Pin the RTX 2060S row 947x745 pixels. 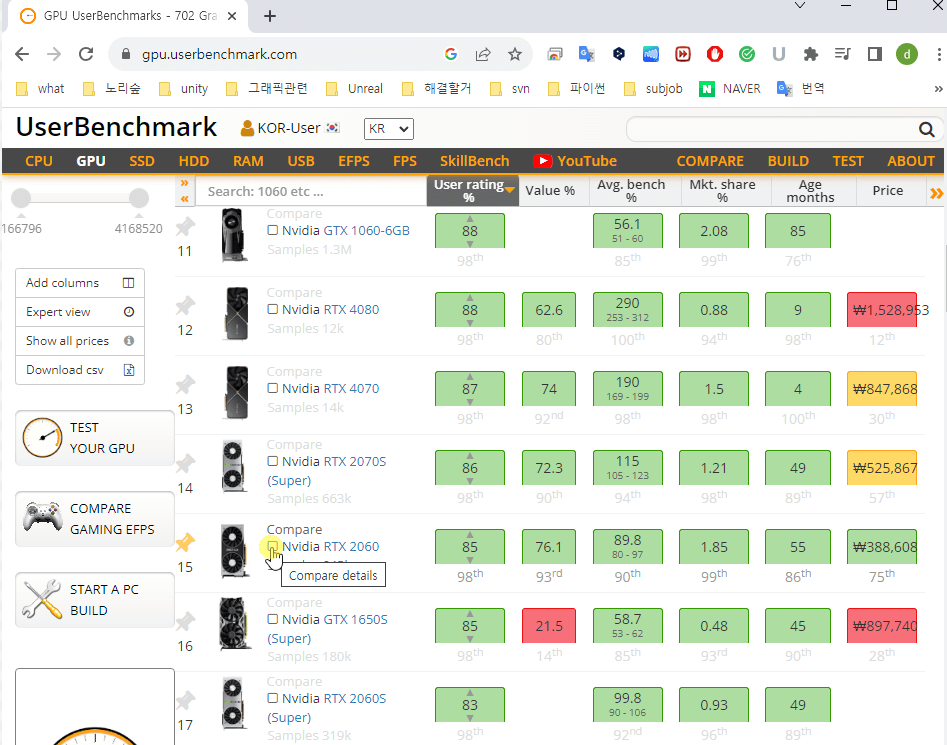tap(185, 701)
